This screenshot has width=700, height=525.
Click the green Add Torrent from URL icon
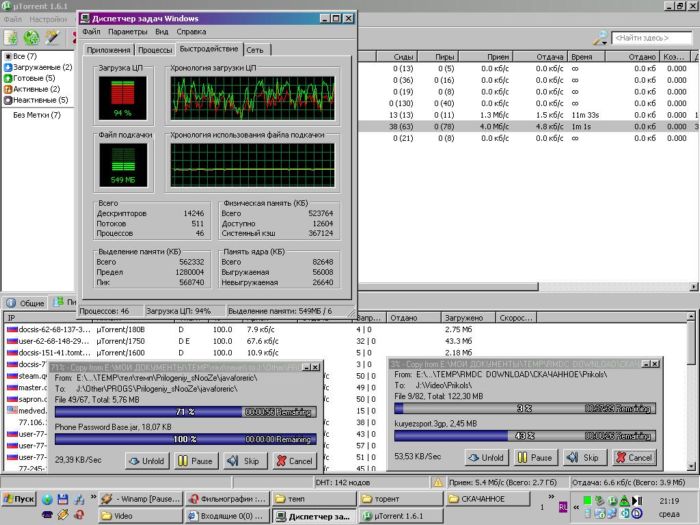point(31,38)
